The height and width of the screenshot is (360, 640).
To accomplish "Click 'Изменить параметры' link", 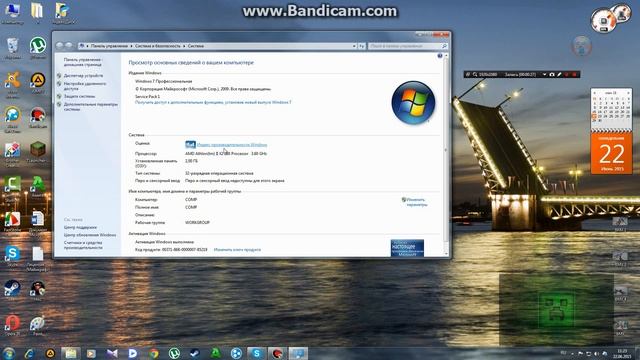I will tap(416, 202).
